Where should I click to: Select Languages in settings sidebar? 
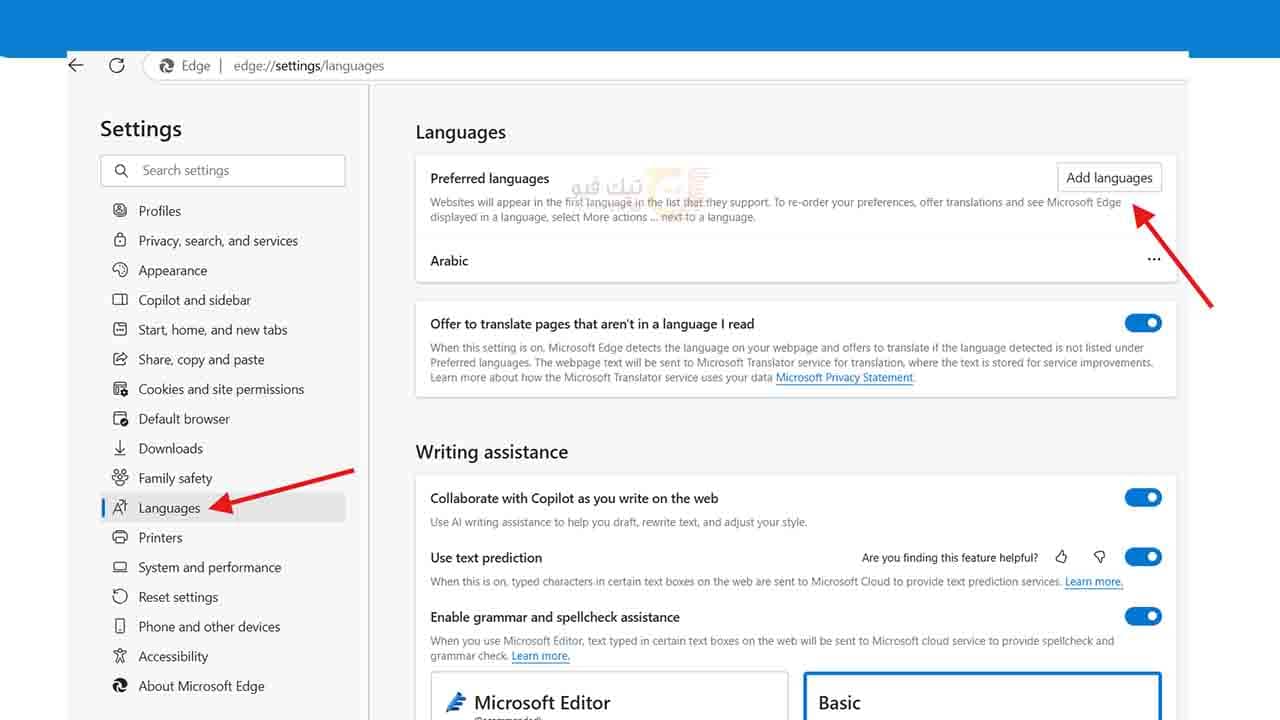click(x=223, y=508)
